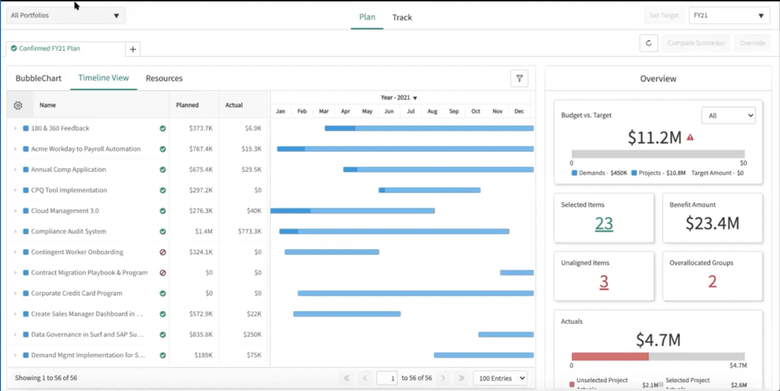The image size is (780, 391).
Task: Click the Selected Items count 23 link
Action: (x=604, y=224)
